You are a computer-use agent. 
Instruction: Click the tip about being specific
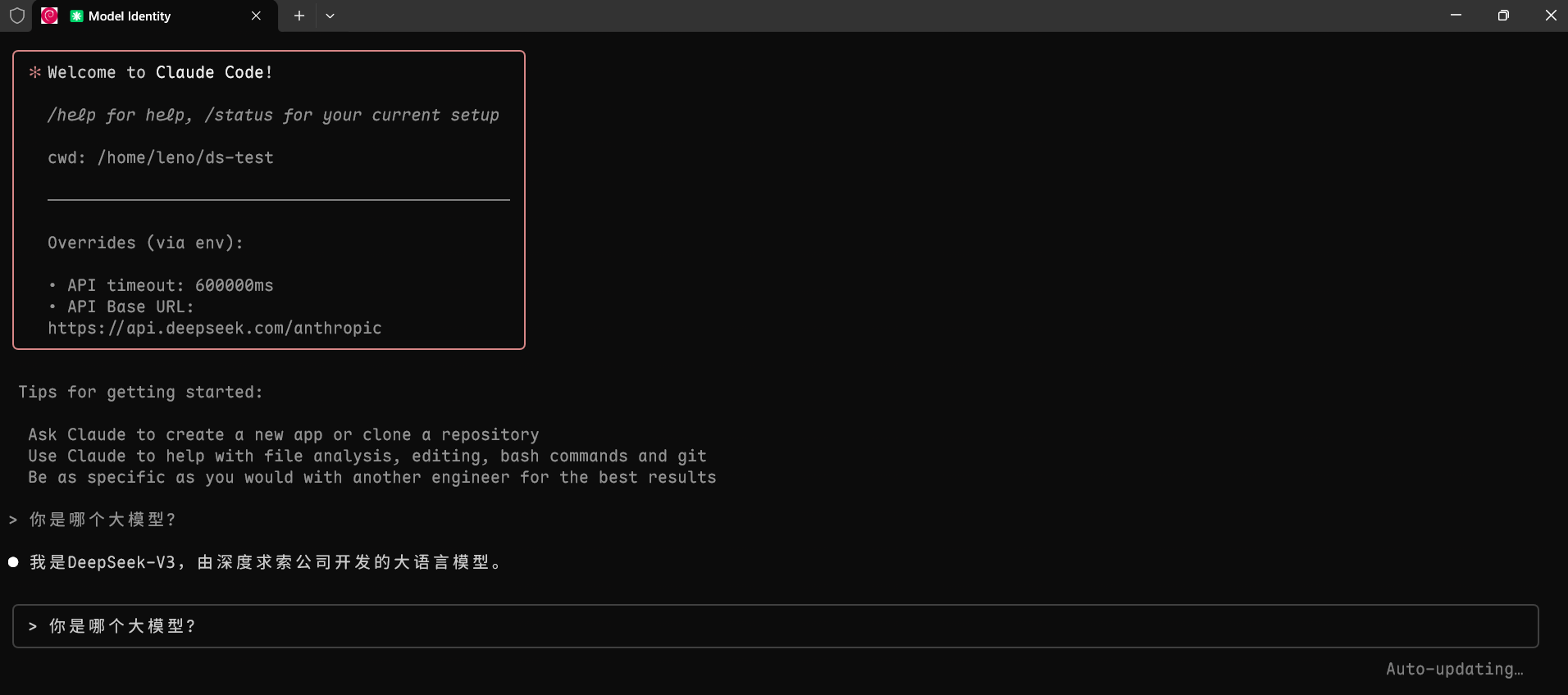click(x=372, y=477)
